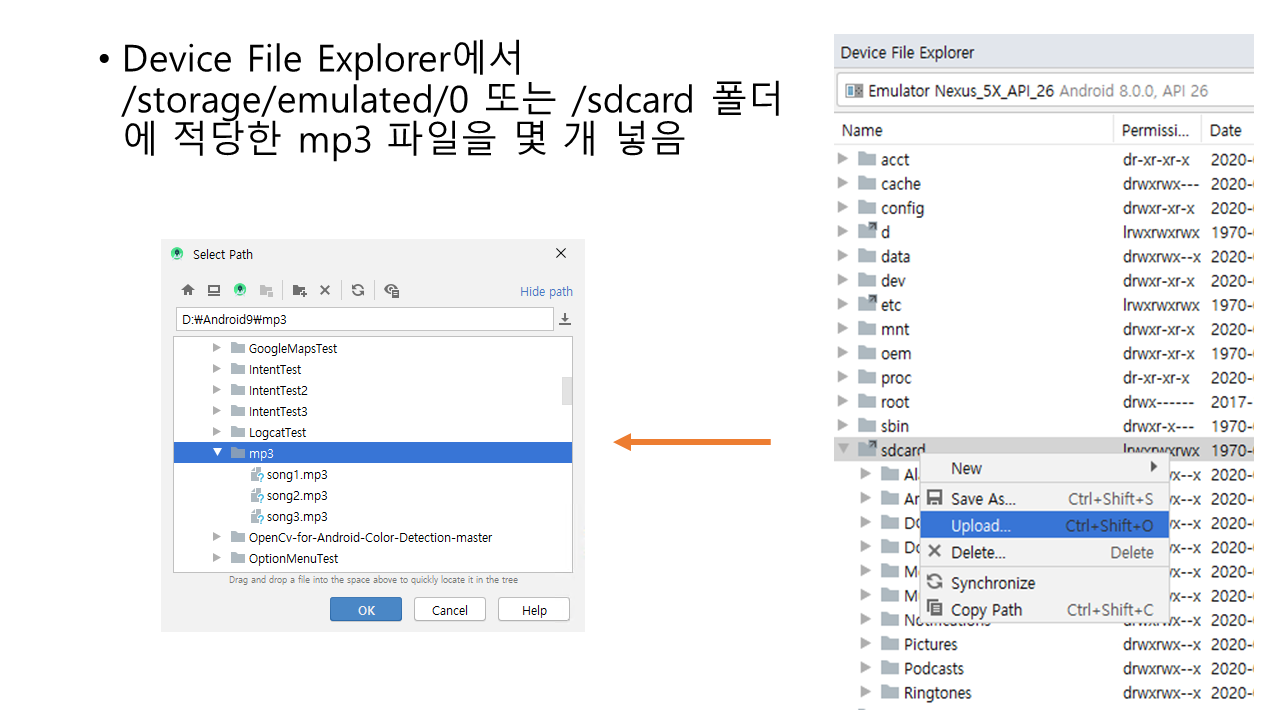This screenshot has width=1280, height=720.
Task: Open the New submenu in context menu
Action: click(x=966, y=468)
